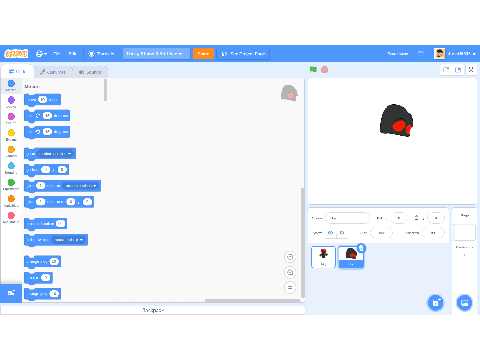Viewport: 480px width, 360px height.
Task: Click the Scratch logo in the menu bar
Action: click(16, 53)
